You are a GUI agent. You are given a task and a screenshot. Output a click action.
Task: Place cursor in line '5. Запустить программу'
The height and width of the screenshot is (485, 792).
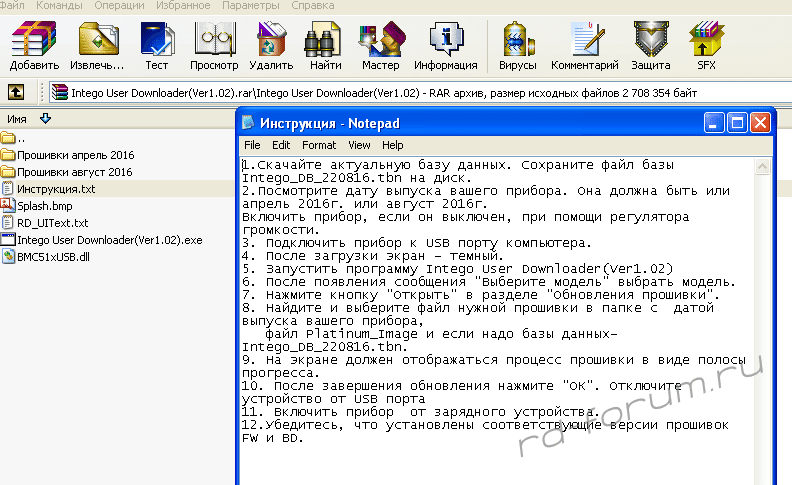457,269
